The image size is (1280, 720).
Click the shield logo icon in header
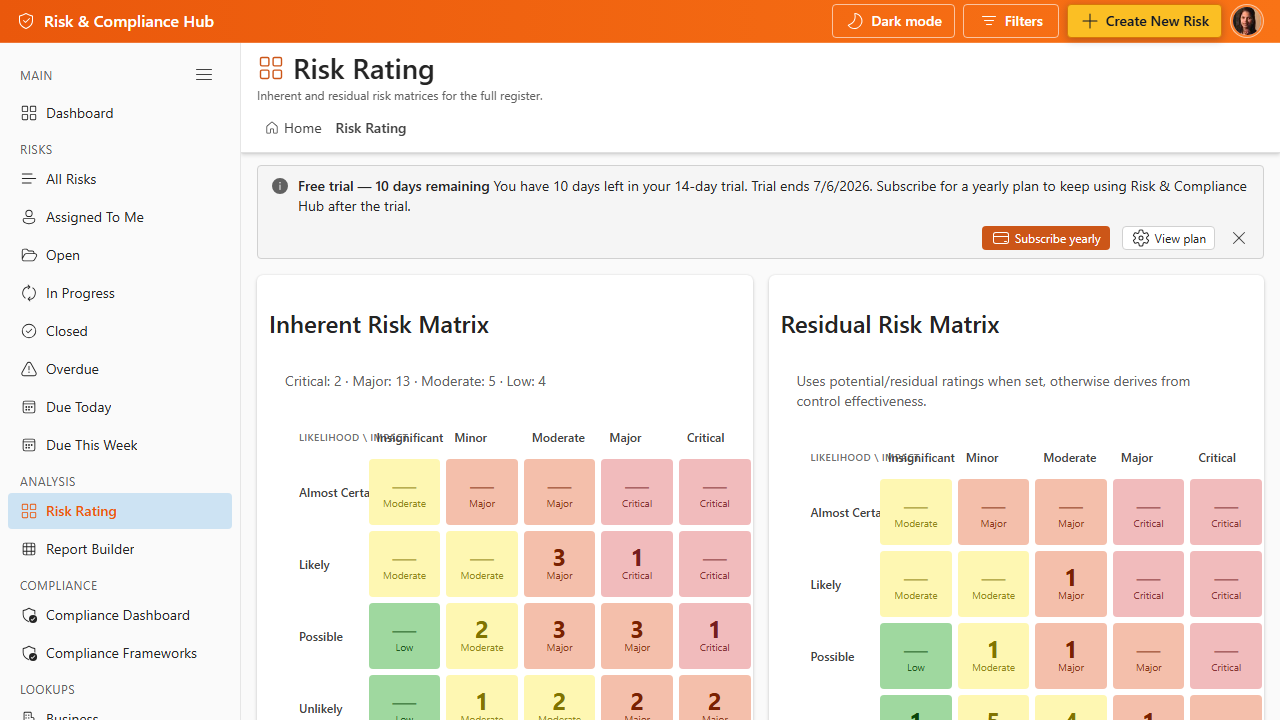(26, 21)
